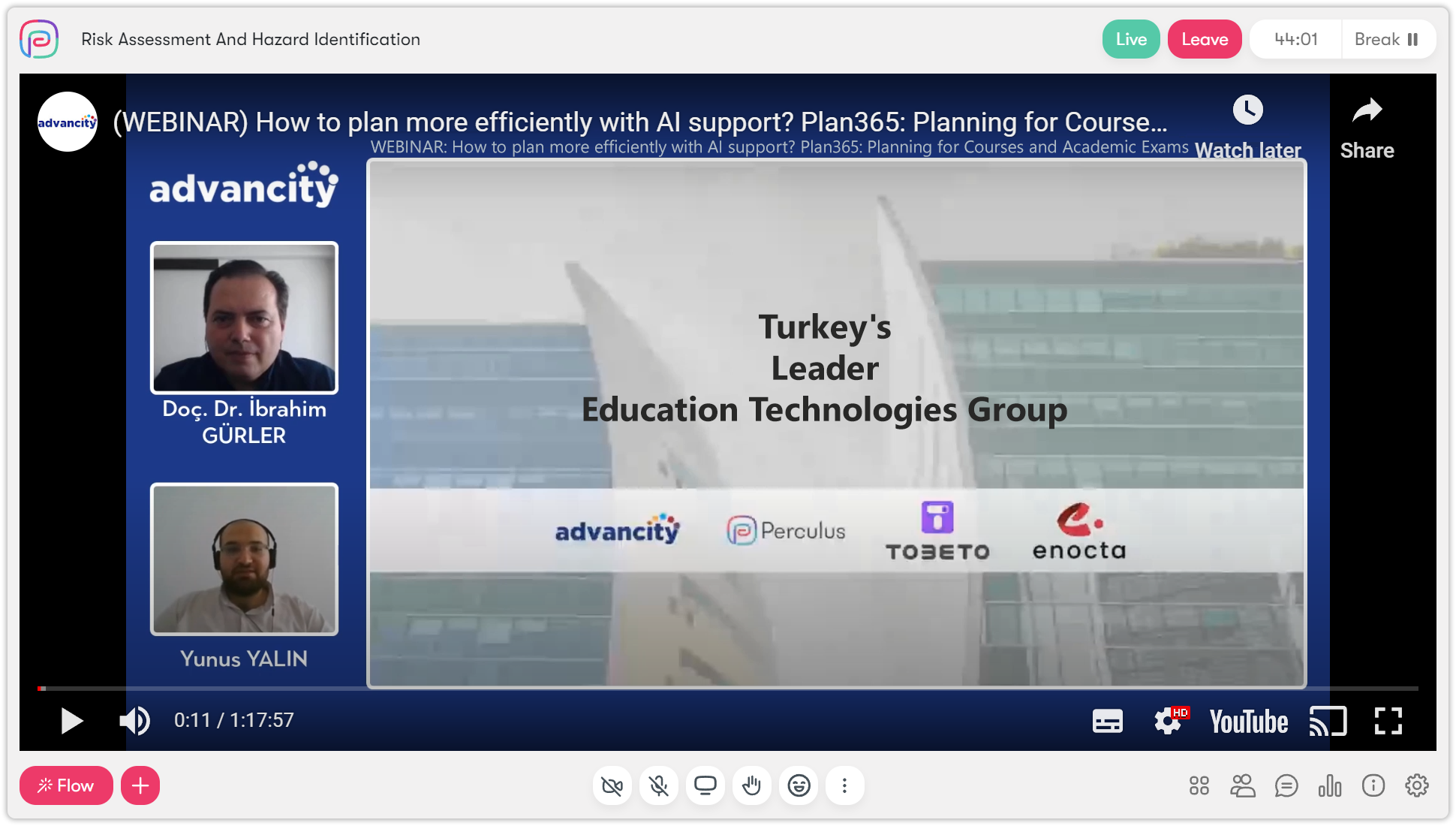
Task: Click the video progress bar
Action: [728, 688]
